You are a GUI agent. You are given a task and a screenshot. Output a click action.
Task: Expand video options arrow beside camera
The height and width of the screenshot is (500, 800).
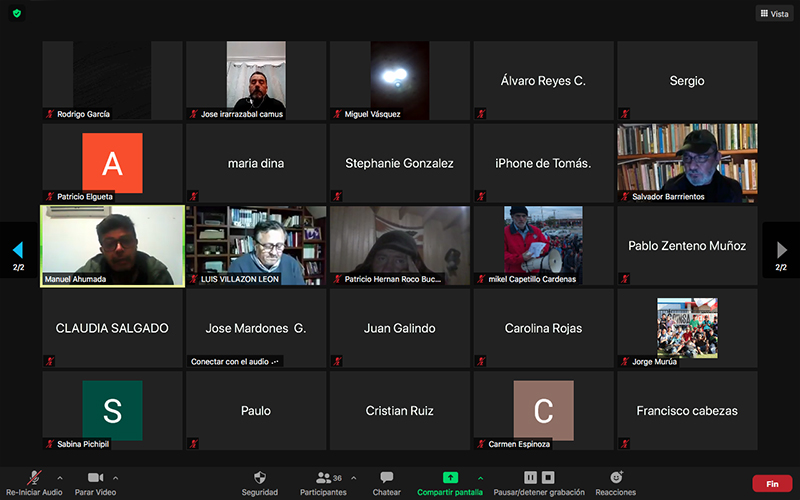[116, 478]
